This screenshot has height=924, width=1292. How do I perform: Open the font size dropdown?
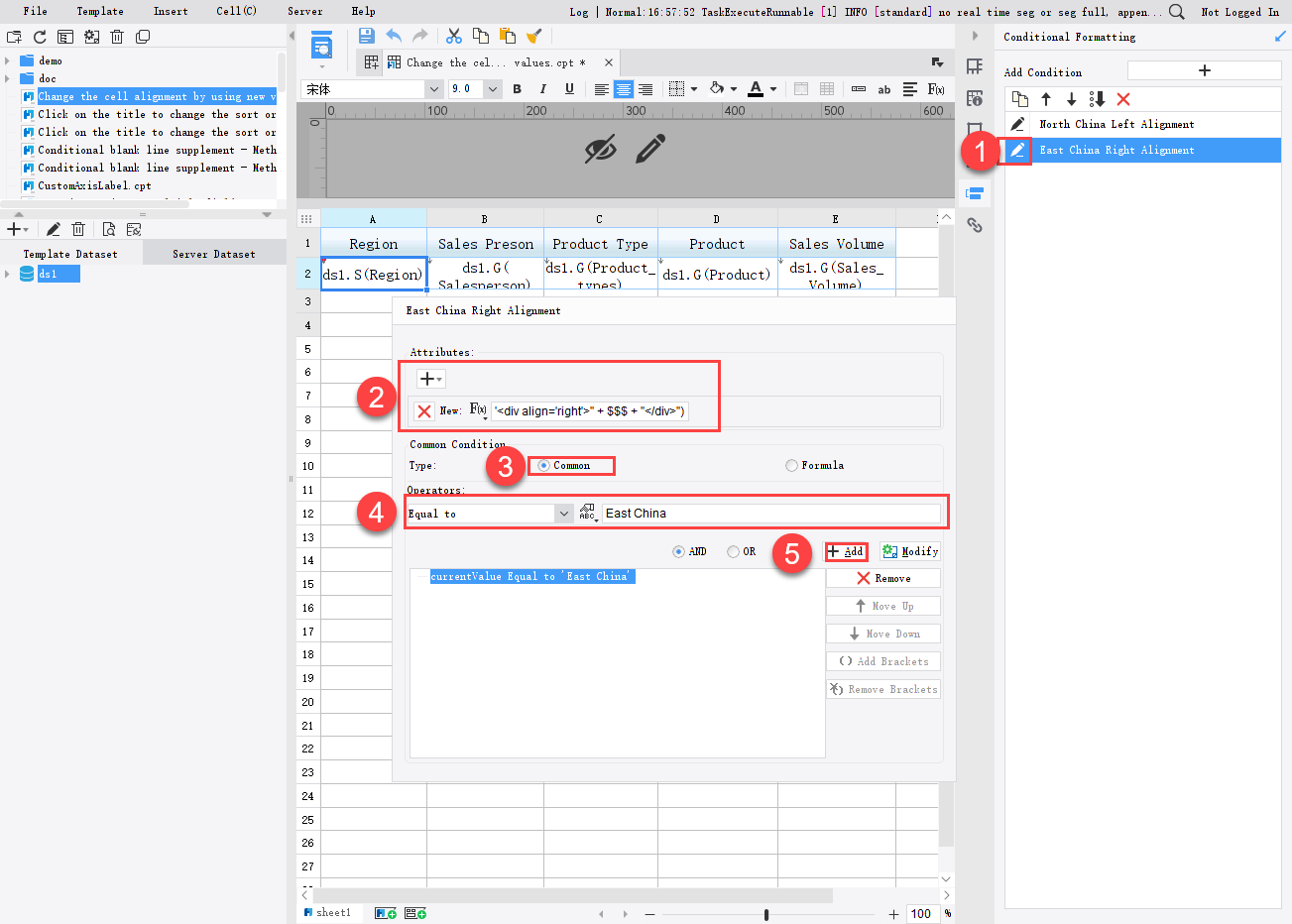point(493,88)
